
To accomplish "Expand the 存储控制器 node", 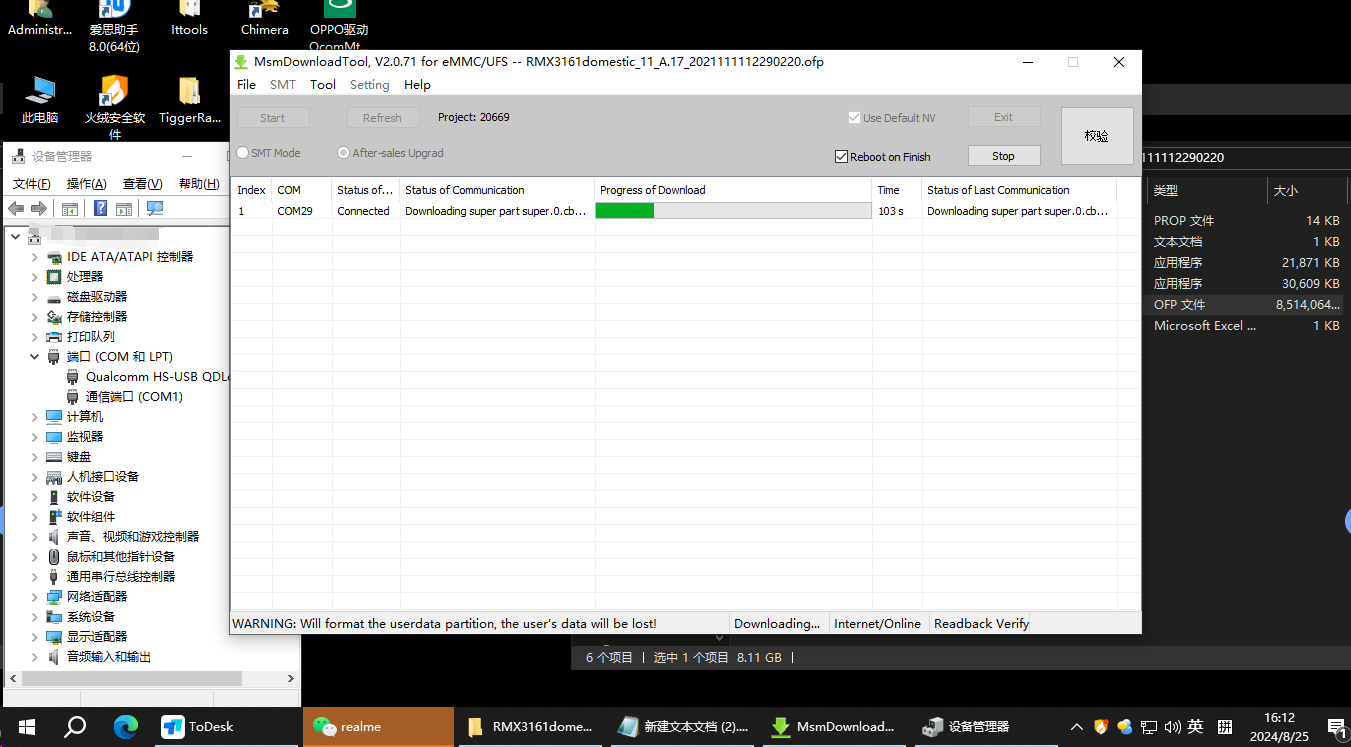I will coord(35,317).
